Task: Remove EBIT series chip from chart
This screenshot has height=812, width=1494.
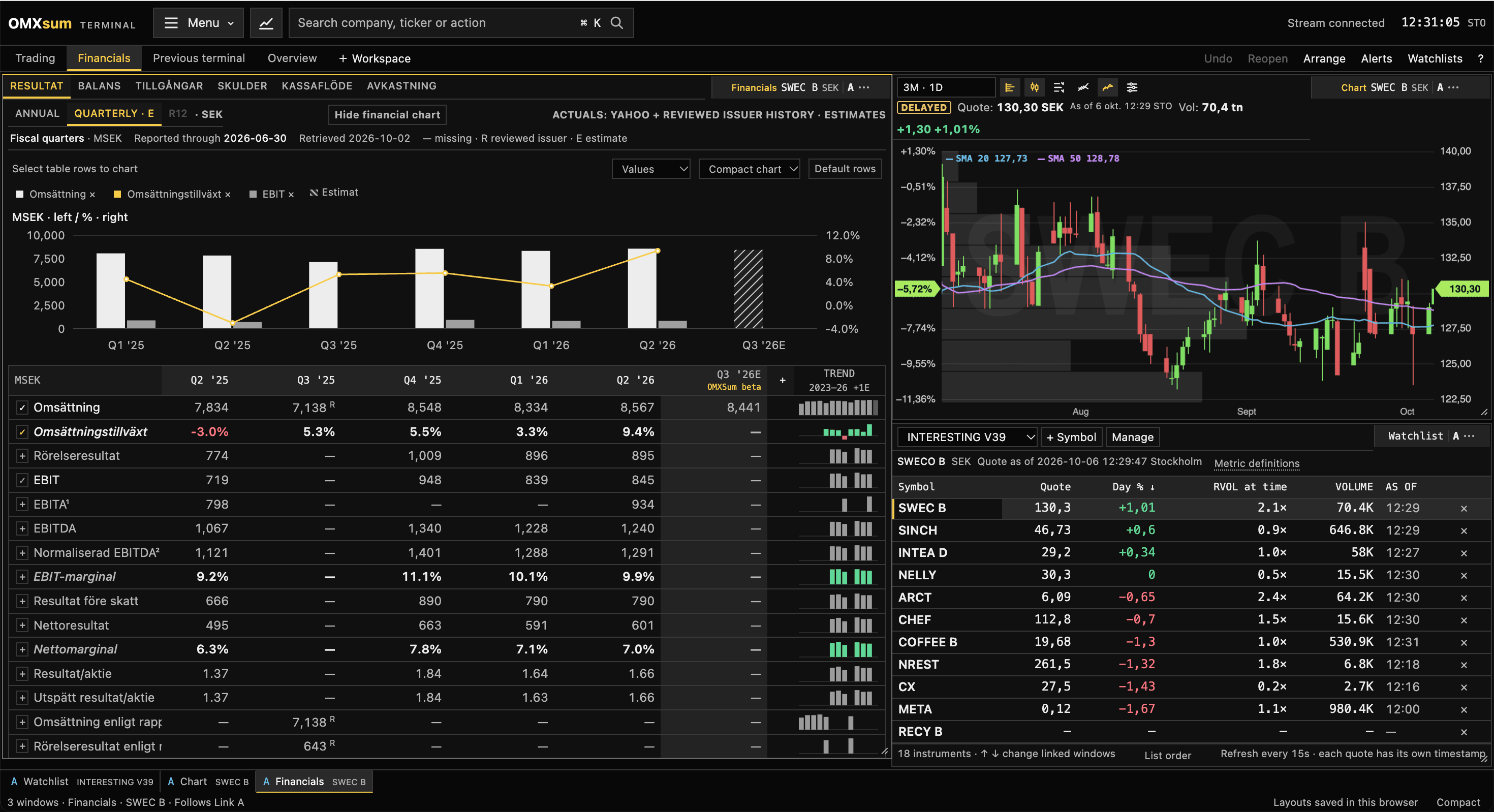Action: (291, 195)
